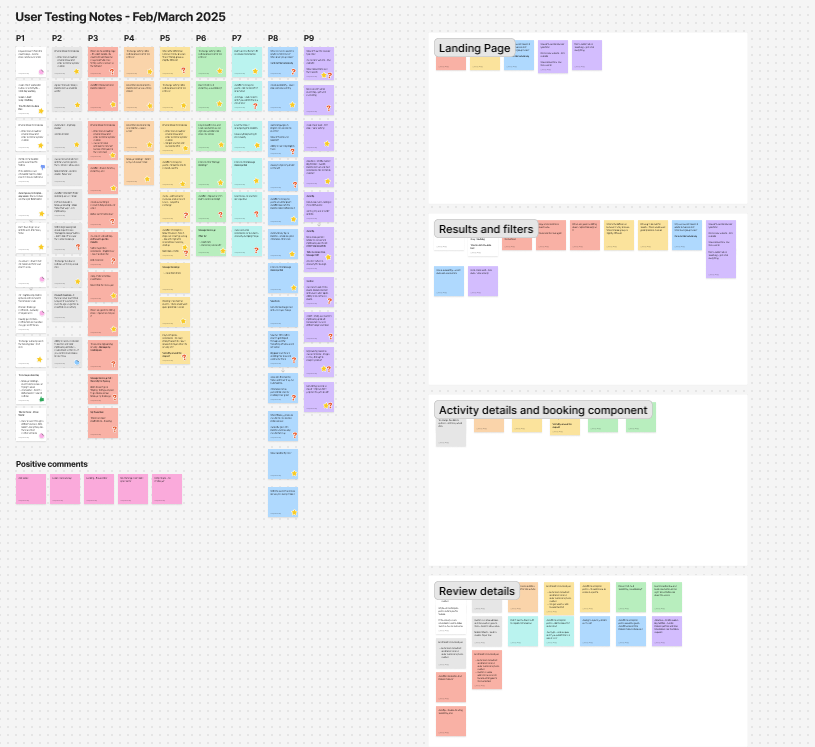This screenshot has width=815, height=747.
Task: Select the P3 column header
Action: pyautogui.click(x=93, y=38)
